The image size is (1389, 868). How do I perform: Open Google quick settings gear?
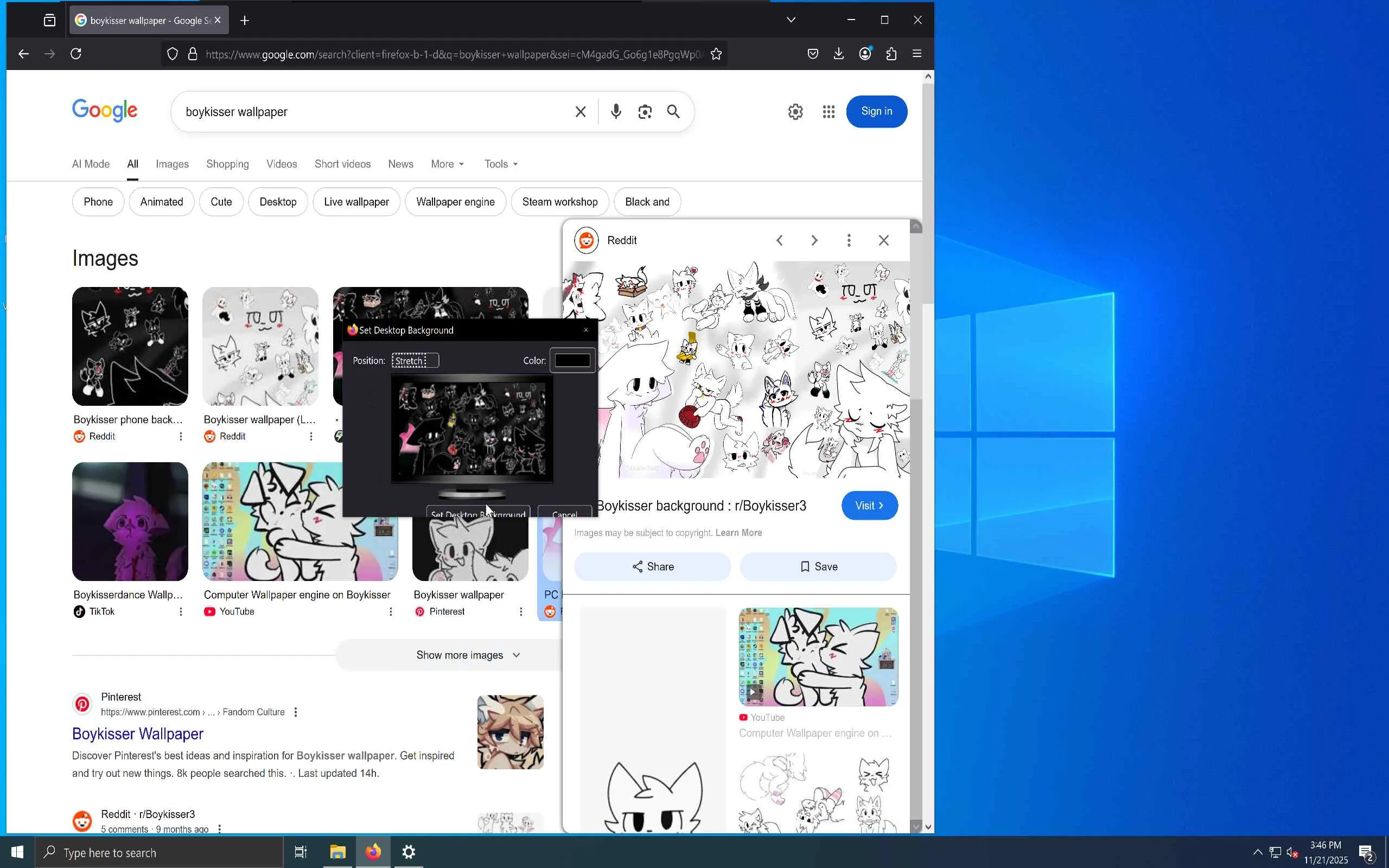coord(795,111)
